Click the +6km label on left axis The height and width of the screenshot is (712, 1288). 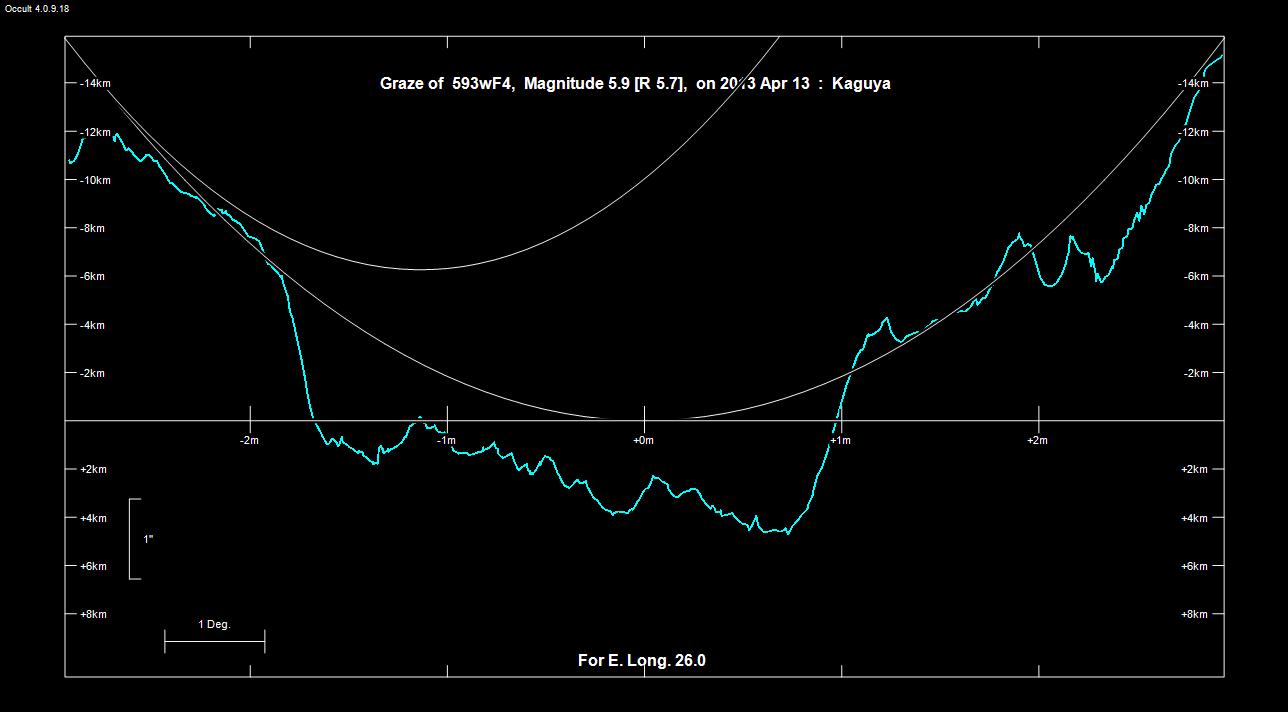pyautogui.click(x=93, y=567)
